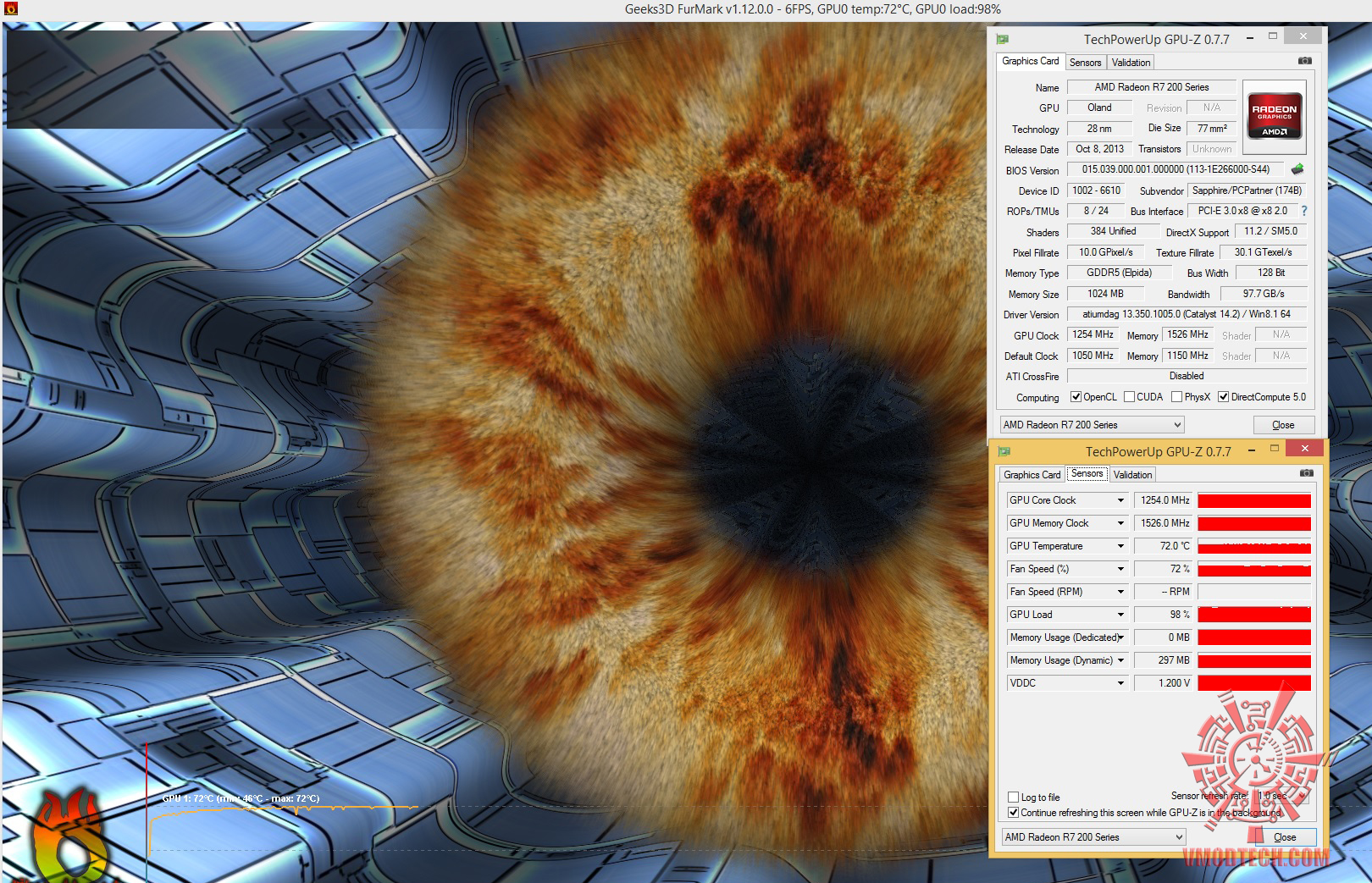Switch to Sensors tab in the Graphics Card window

pyautogui.click(x=1085, y=63)
